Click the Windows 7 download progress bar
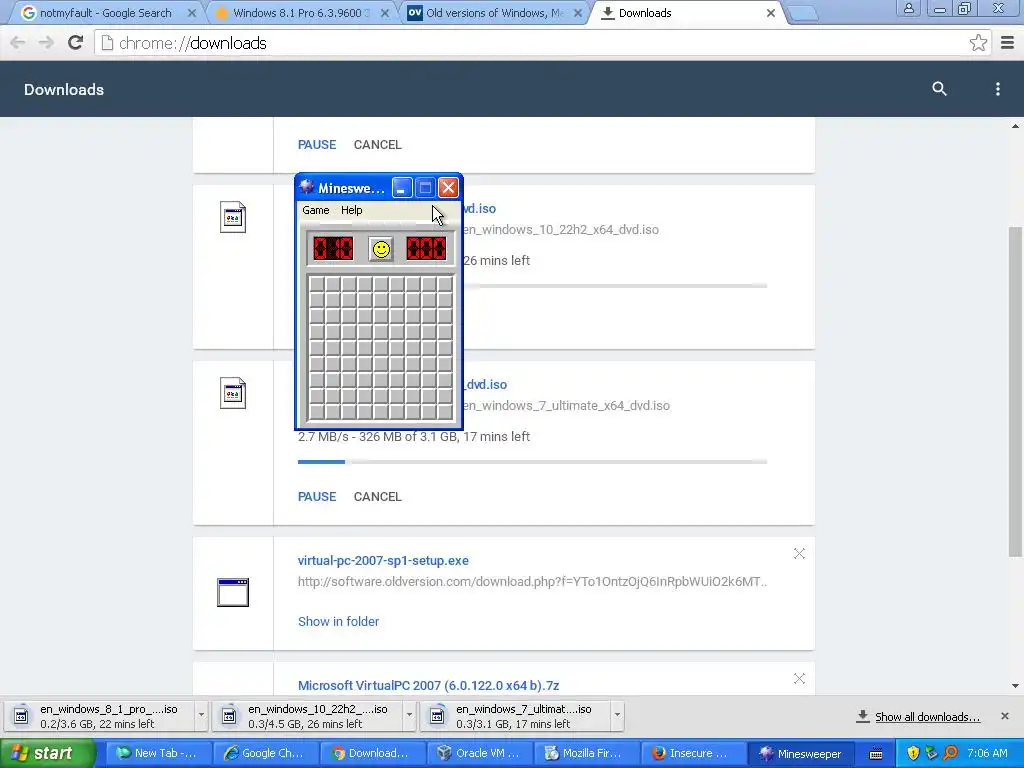The width and height of the screenshot is (1024, 768). 532,462
